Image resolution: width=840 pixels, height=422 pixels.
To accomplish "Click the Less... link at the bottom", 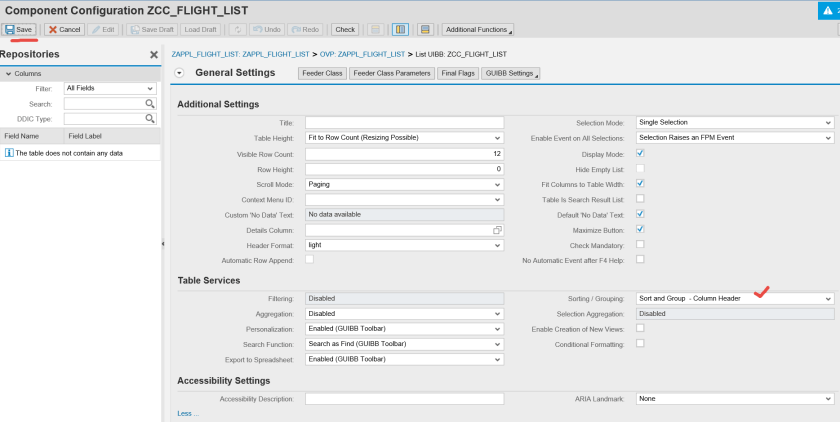I will tap(187, 413).
